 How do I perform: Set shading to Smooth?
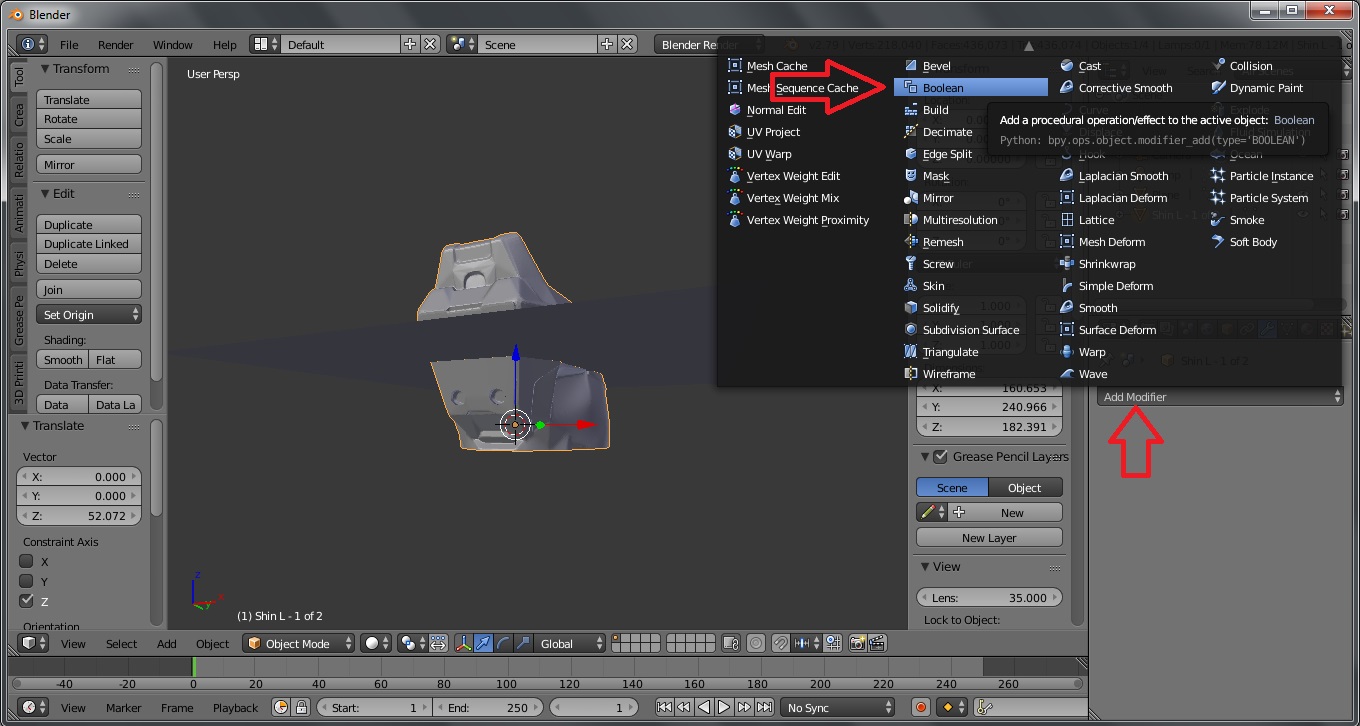pos(63,360)
